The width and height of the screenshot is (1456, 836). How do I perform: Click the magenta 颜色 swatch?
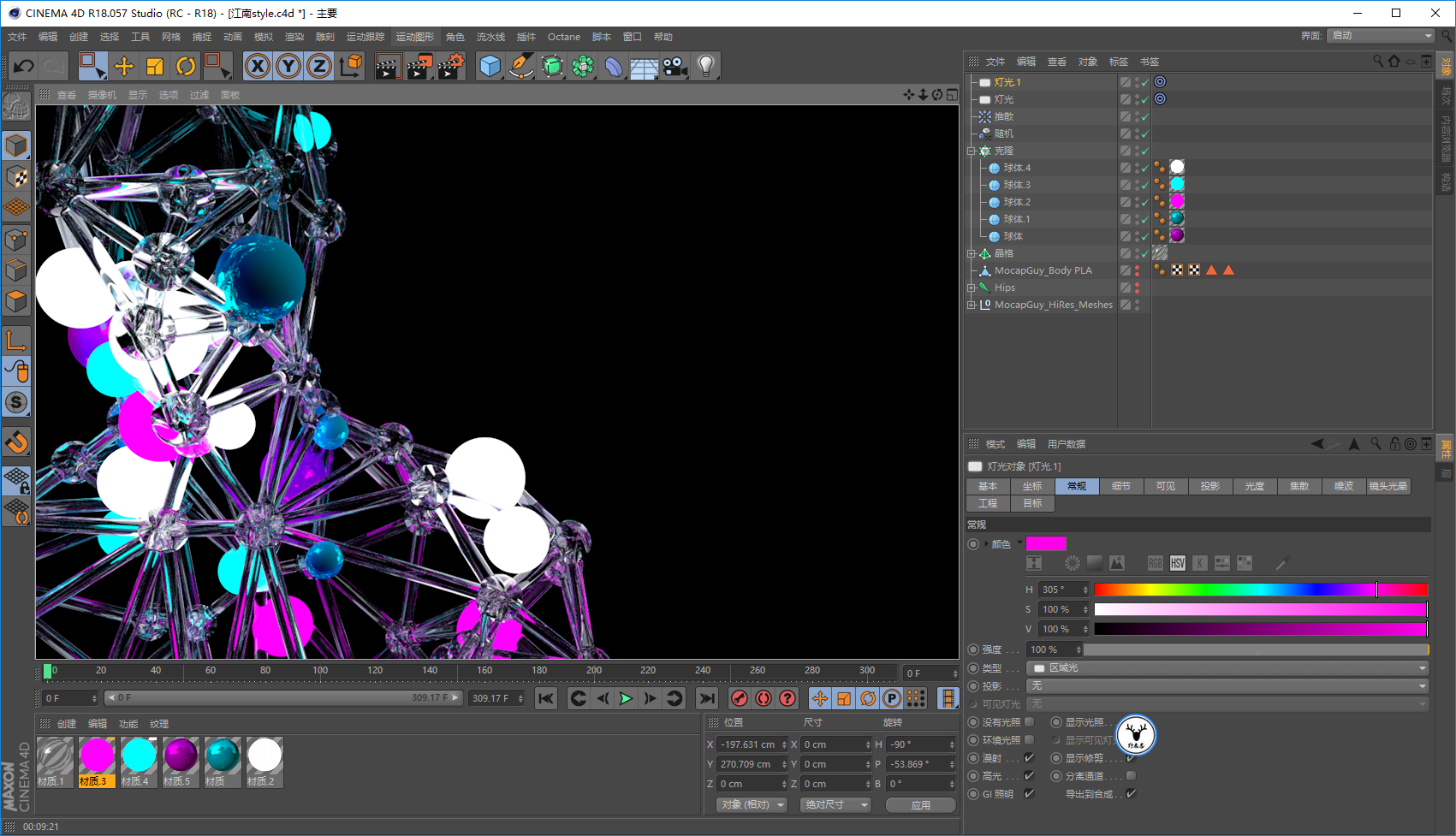point(1046,544)
